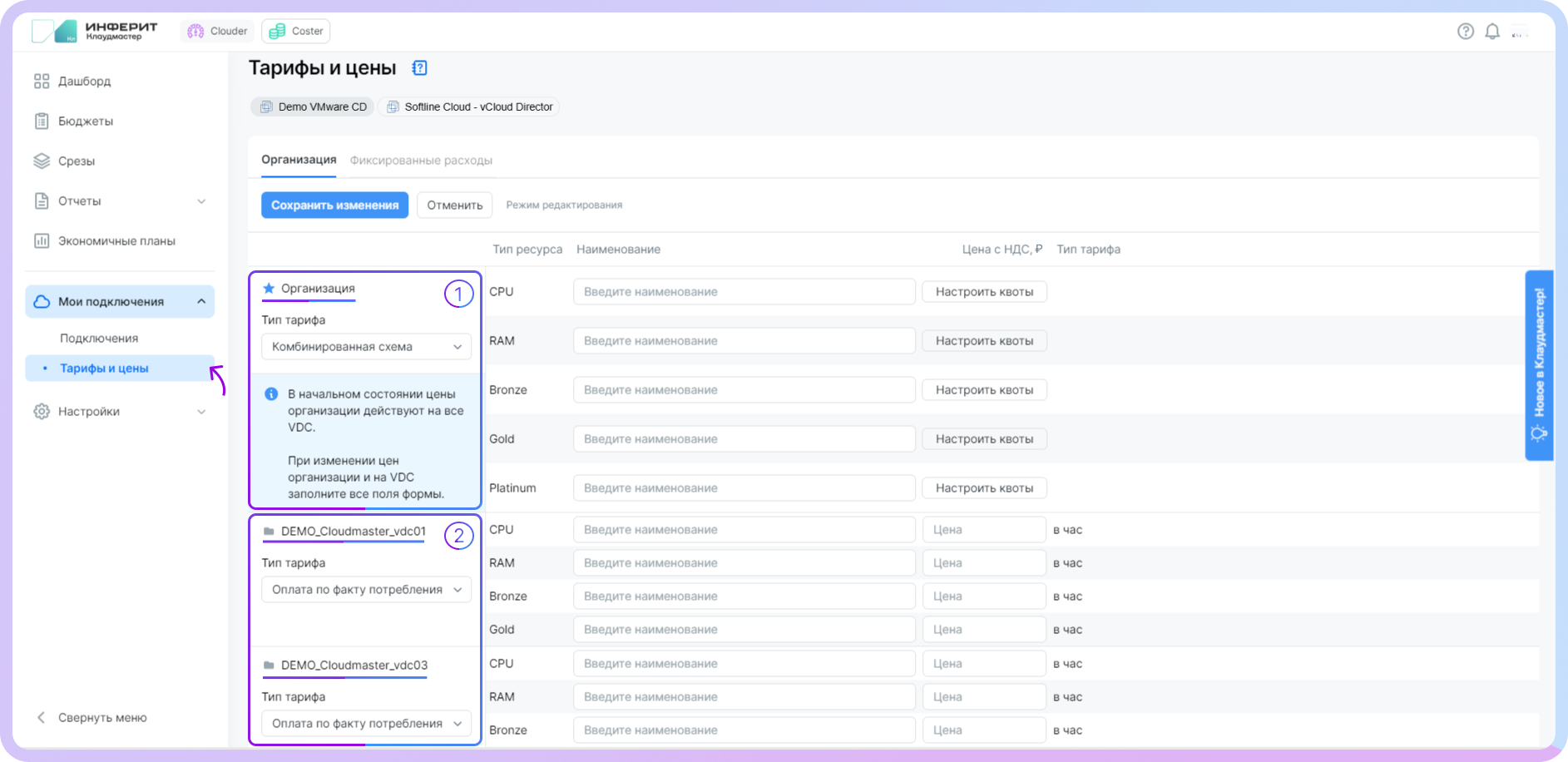The image size is (1568, 762).
Task: Select Подключения submenu item
Action: click(99, 339)
